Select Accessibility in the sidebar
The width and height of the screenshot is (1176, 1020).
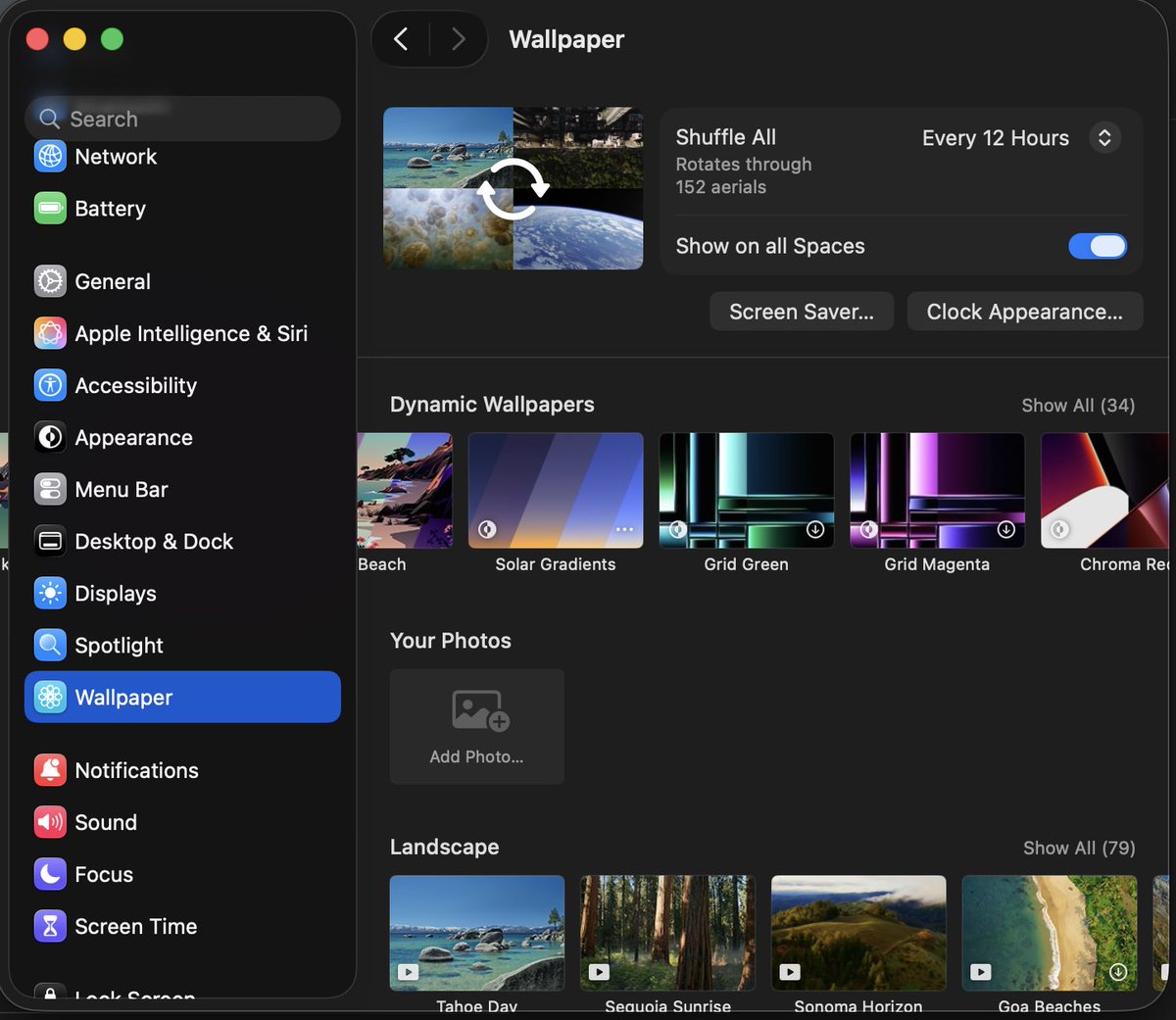[182, 385]
